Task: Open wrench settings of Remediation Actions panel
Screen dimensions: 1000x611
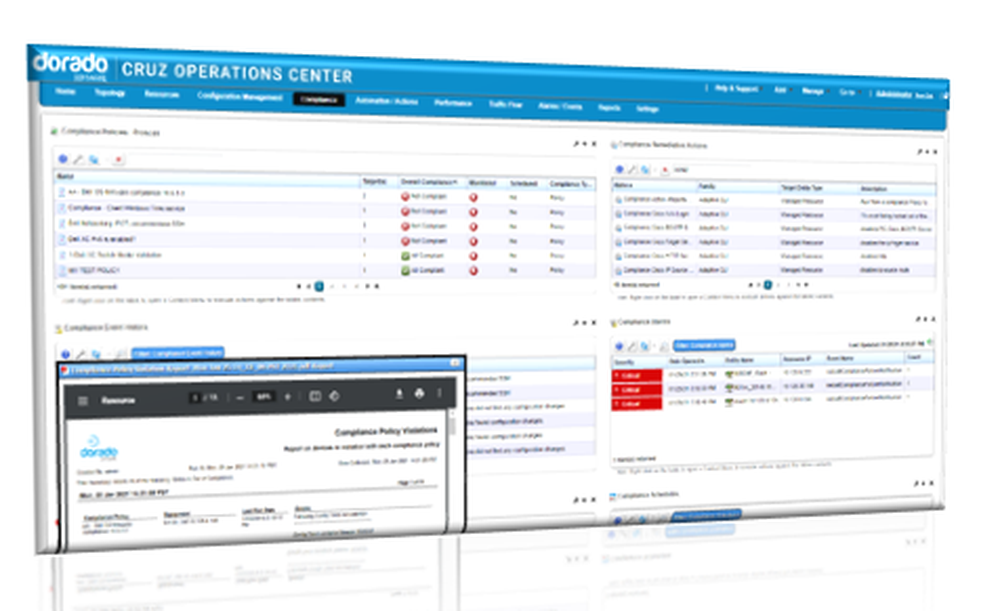Action: pyautogui.click(x=920, y=152)
